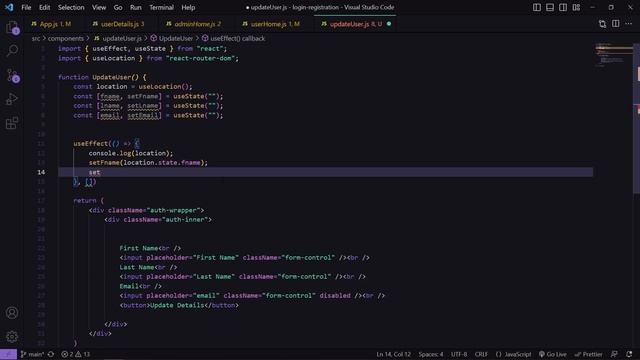This screenshot has height=360, width=640.
Task: Click line number 14 in gutter
Action: [x=41, y=172]
